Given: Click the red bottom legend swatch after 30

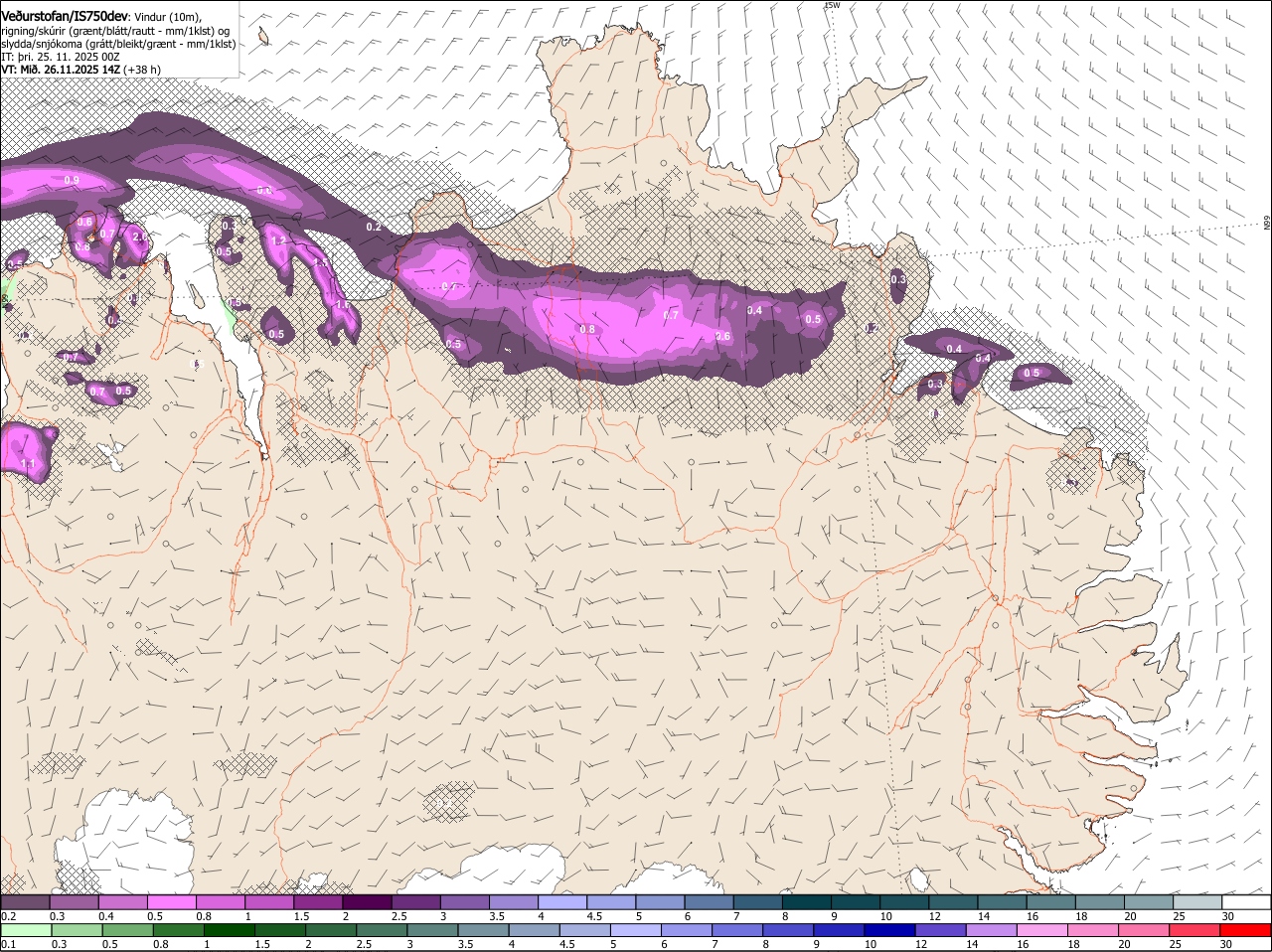Looking at the screenshot, I should coord(1246,929).
